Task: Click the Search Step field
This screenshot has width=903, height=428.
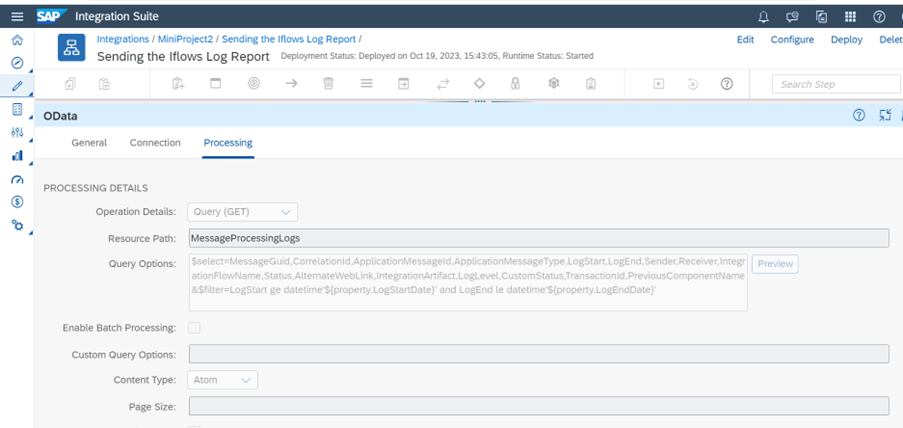Action: (836, 84)
